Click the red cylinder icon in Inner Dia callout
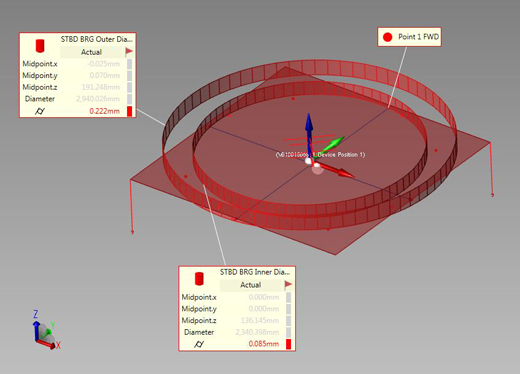This screenshot has width=520, height=374. click(199, 279)
